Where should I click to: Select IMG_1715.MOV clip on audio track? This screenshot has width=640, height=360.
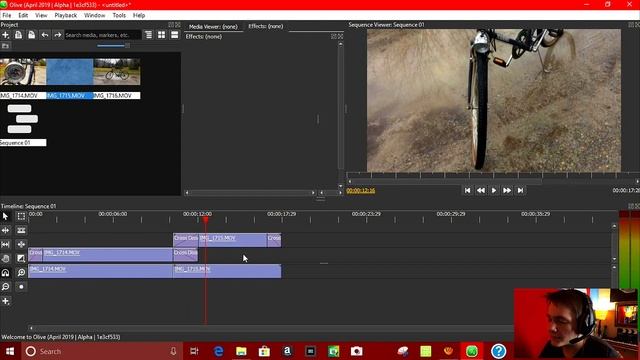tap(227, 271)
